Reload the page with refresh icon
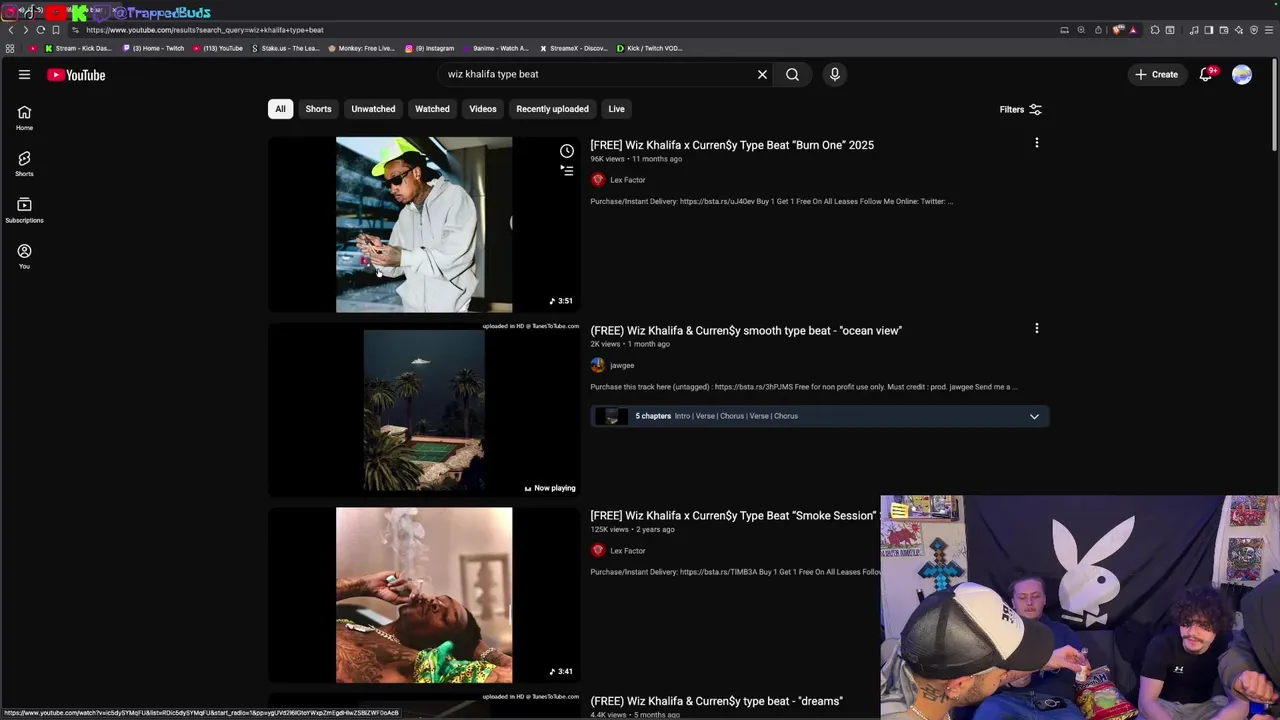Viewport: 1280px width, 720px height. pos(41,30)
